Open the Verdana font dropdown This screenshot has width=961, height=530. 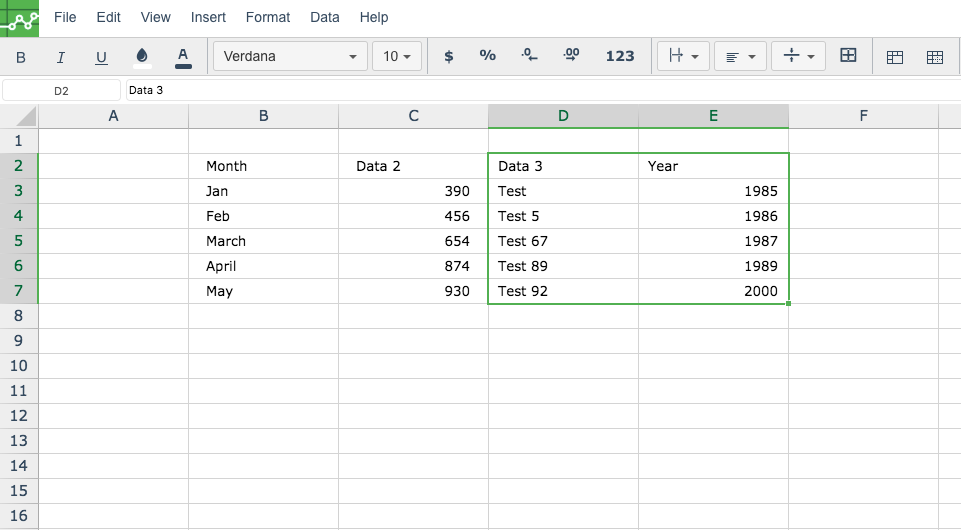coord(291,56)
